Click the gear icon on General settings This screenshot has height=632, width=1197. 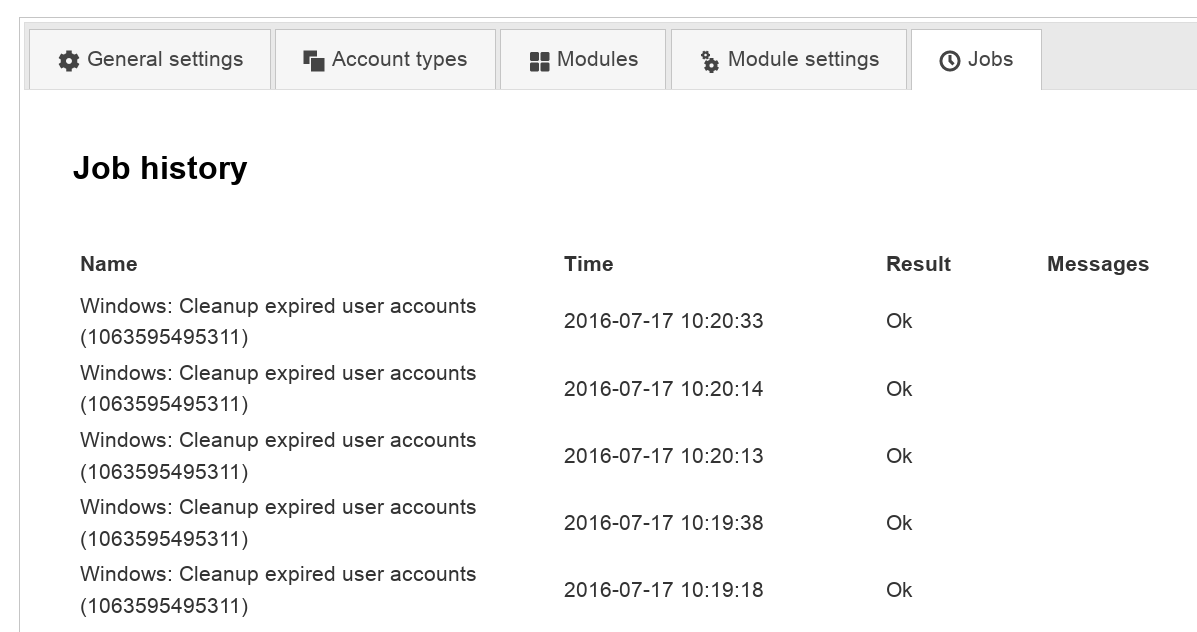[69, 61]
